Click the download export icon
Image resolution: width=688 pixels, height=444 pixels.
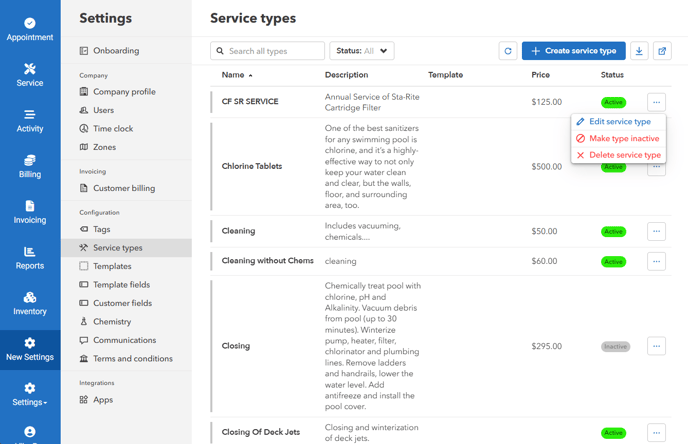(x=639, y=51)
